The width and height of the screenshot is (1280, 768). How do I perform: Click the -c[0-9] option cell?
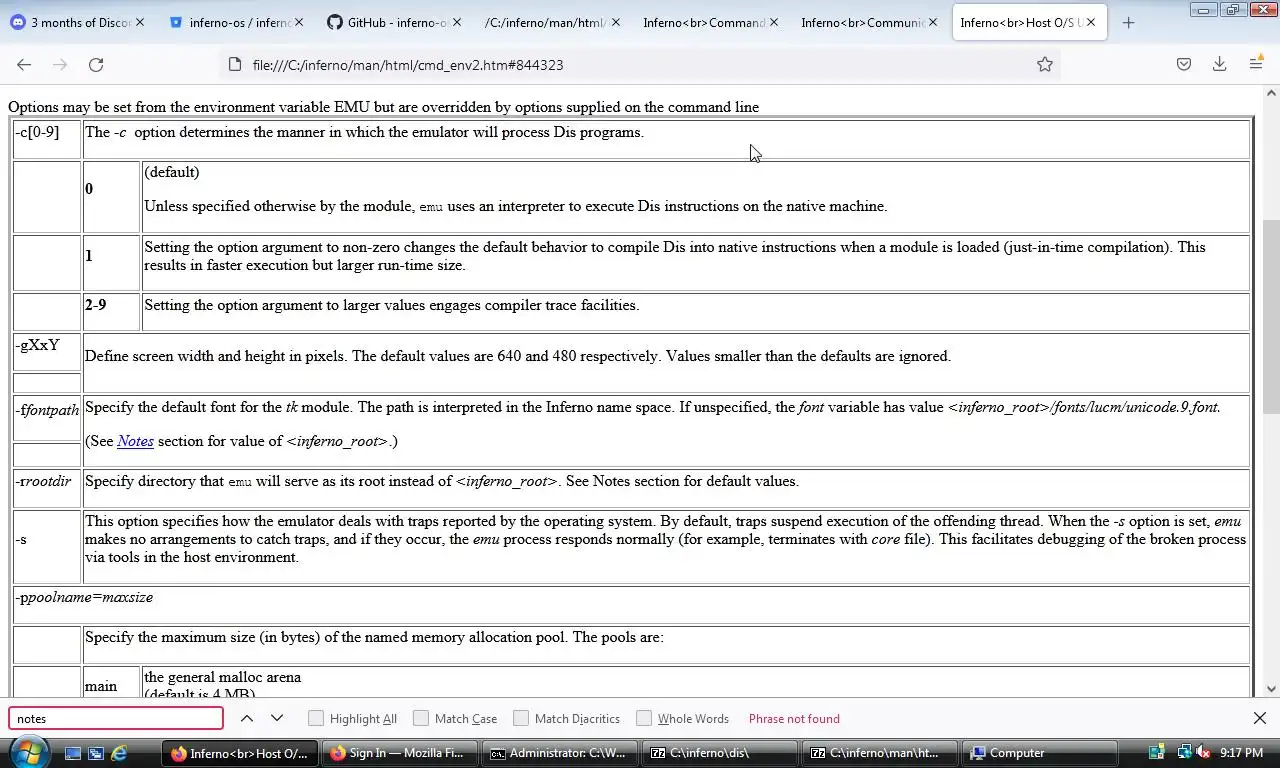(x=47, y=139)
